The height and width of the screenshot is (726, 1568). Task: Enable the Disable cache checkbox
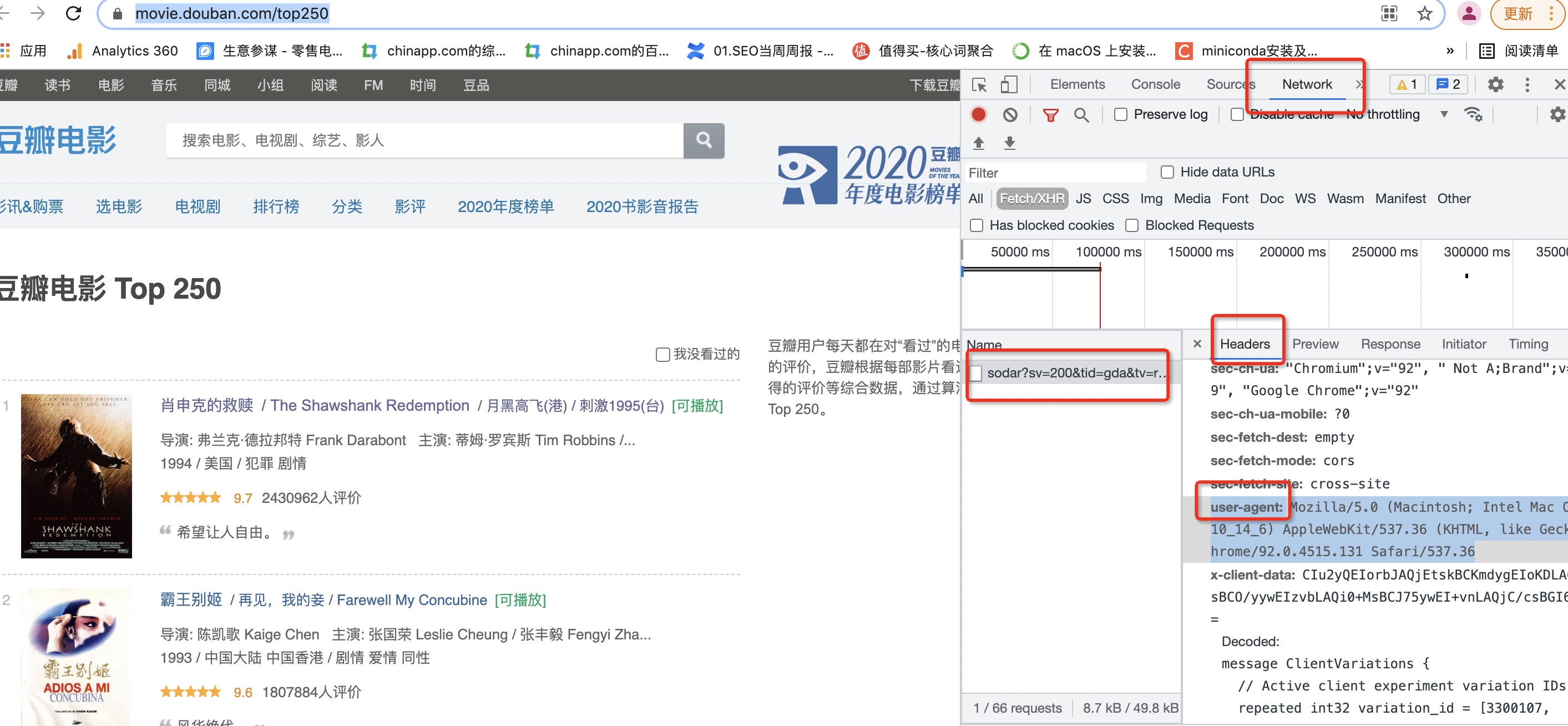[x=1237, y=114]
